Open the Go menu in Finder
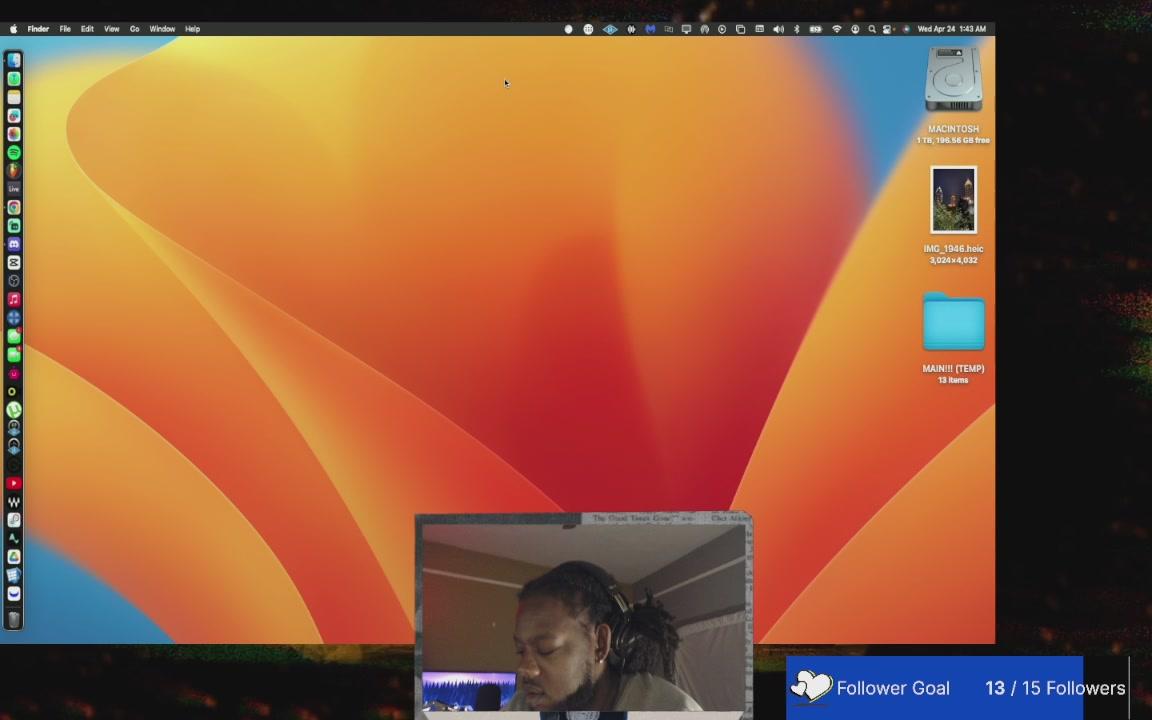 [134, 29]
